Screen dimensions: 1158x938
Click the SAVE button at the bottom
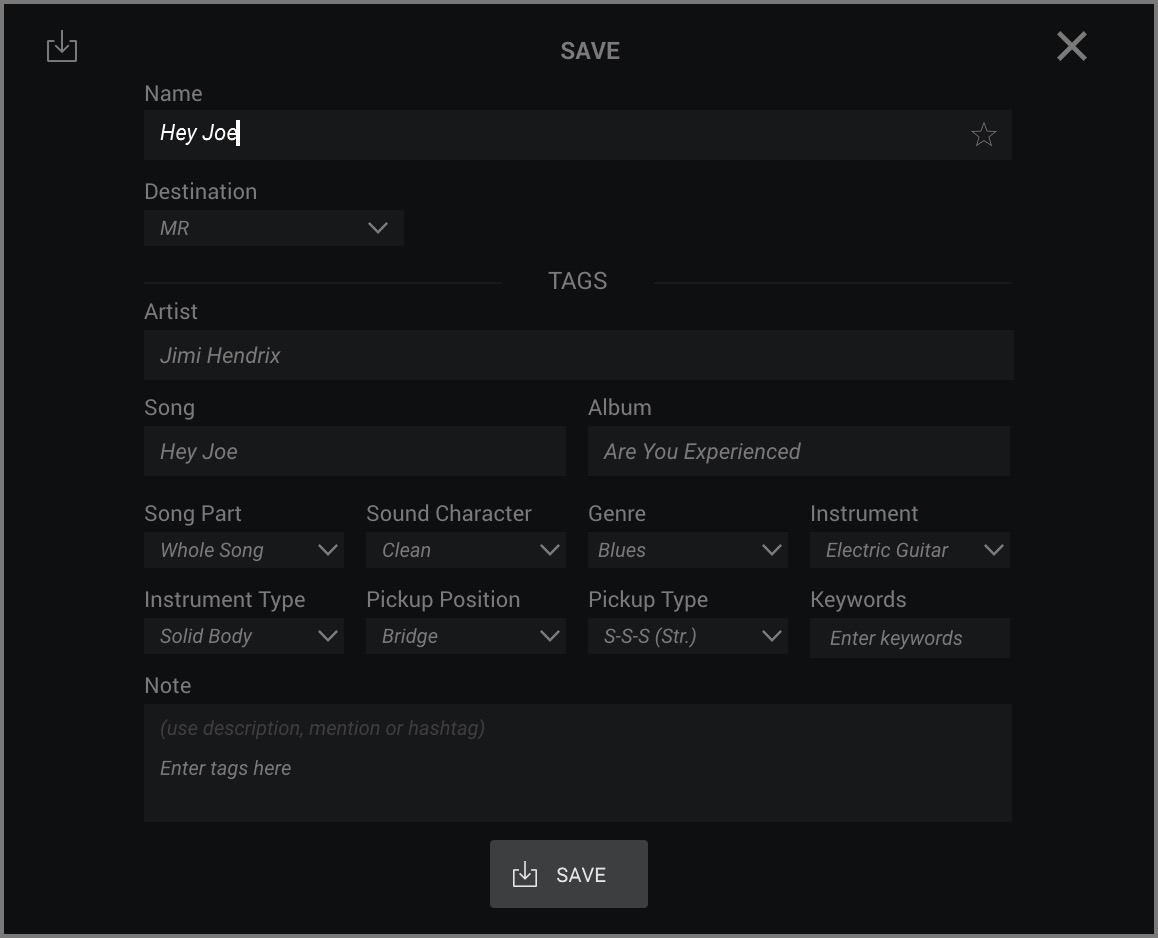[569, 874]
